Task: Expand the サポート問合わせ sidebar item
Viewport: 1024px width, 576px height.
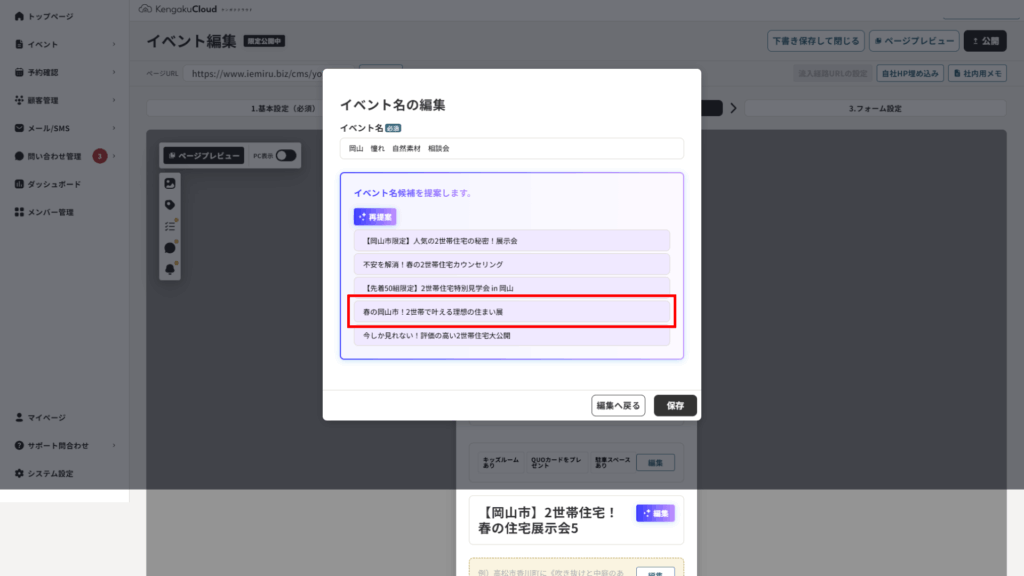Action: (64, 445)
